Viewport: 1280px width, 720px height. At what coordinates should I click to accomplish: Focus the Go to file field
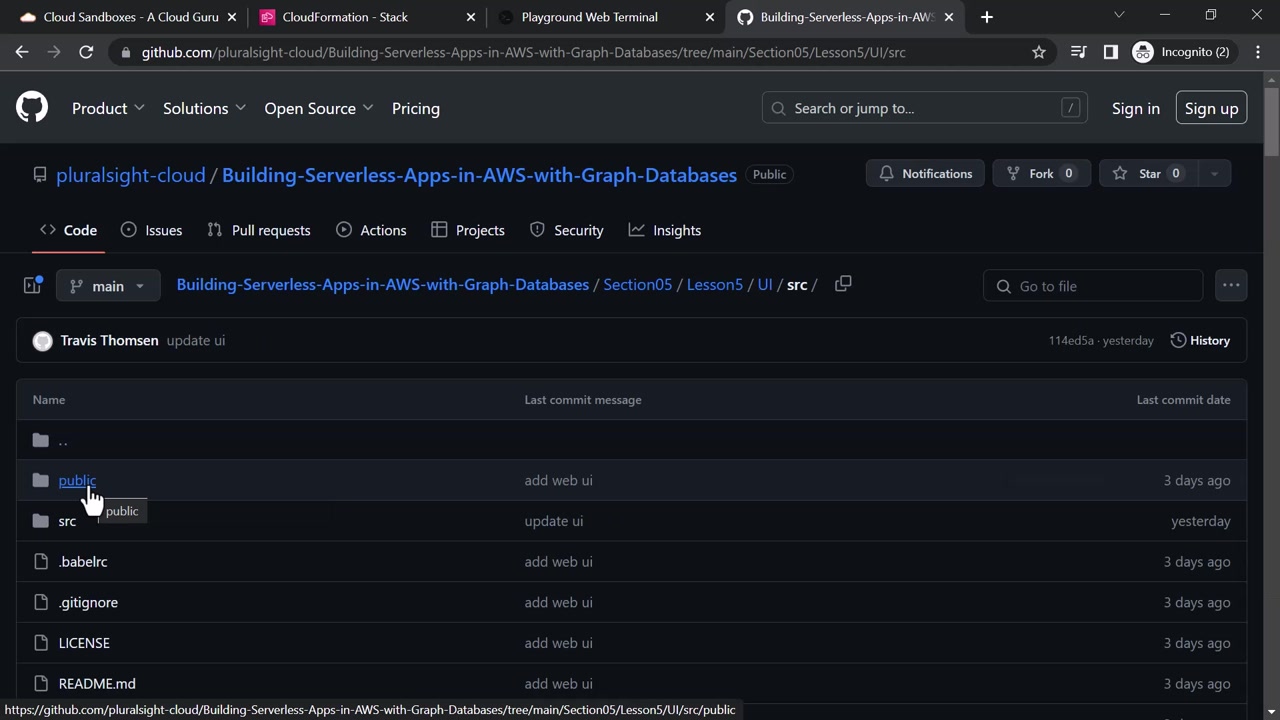coord(1093,286)
